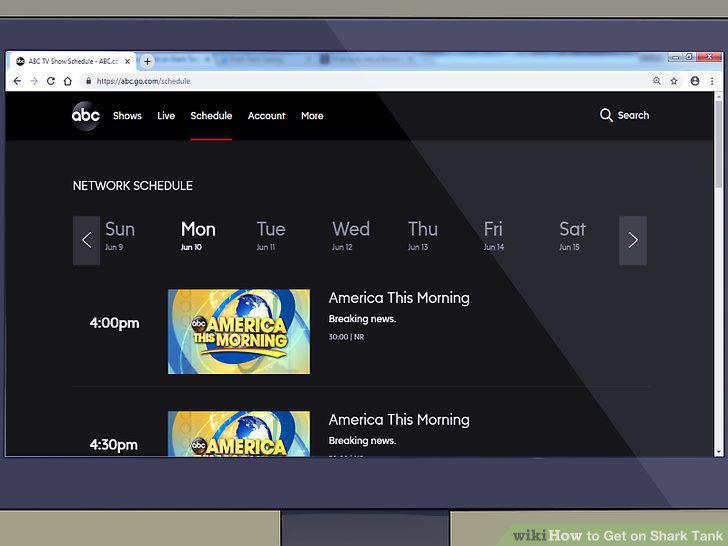Screen dimensions: 728x546
Task: Click the NETWORK SCHEDULE heading
Action: click(x=133, y=186)
